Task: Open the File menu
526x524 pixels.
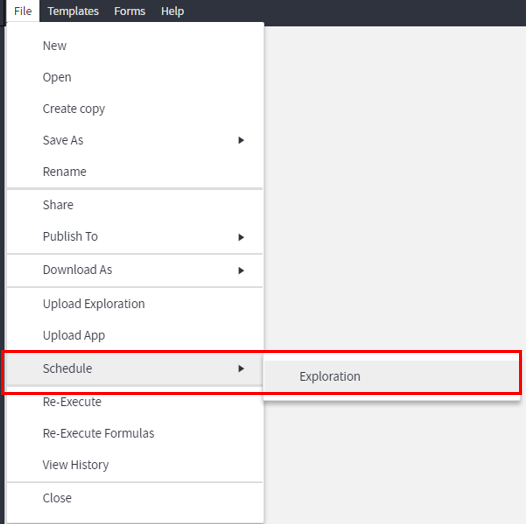Action: tap(23, 11)
